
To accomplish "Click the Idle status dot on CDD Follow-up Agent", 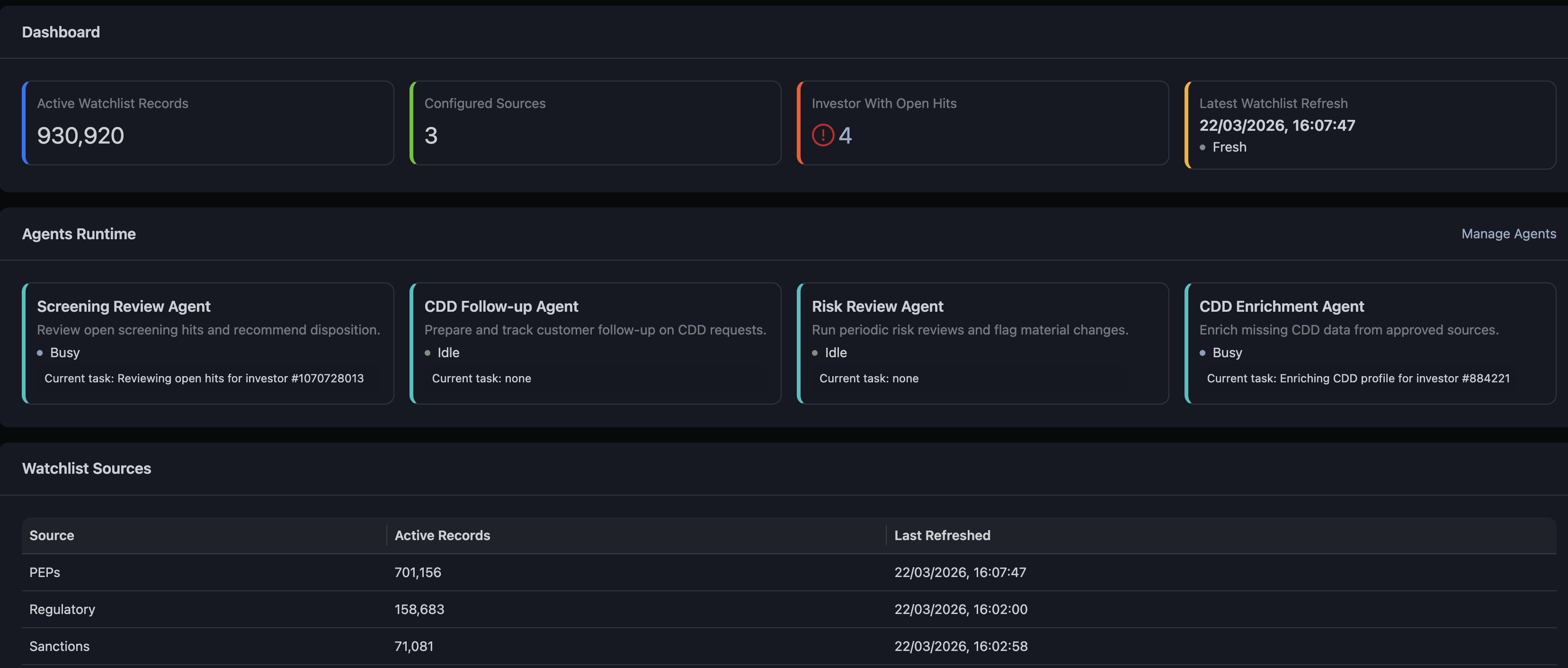I will tap(428, 353).
